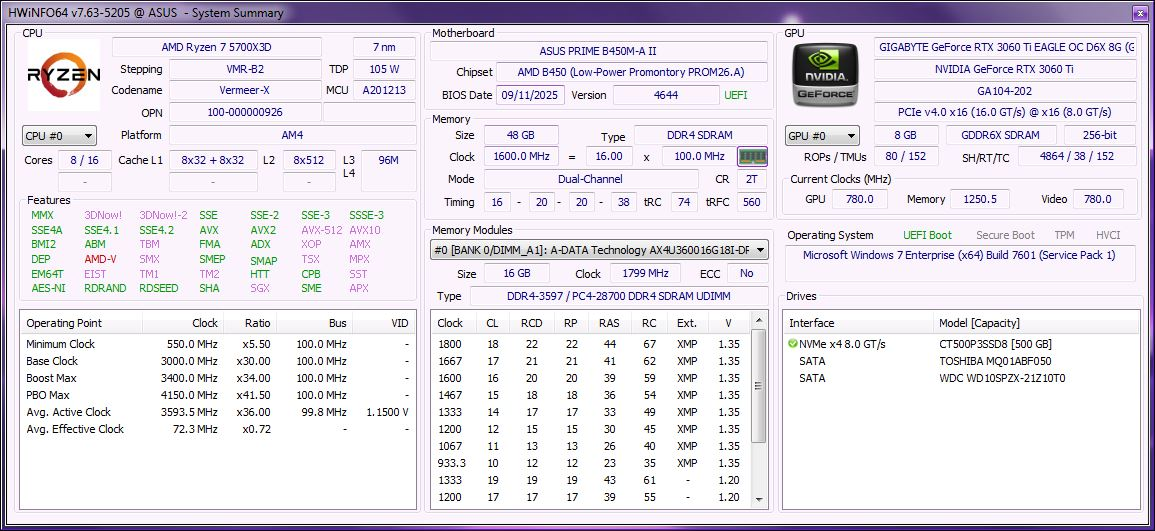This screenshot has width=1155, height=531.
Task: Click the BIOS version 4644 field
Action: [x=666, y=95]
